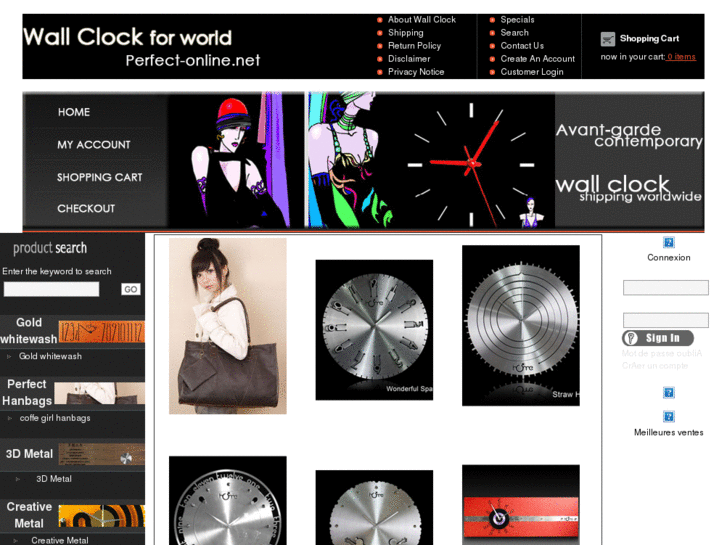Click the 0 items cart link

click(681, 57)
